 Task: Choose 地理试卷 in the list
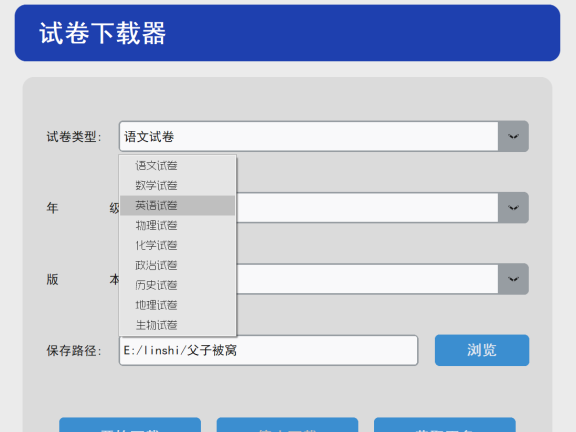177,305
